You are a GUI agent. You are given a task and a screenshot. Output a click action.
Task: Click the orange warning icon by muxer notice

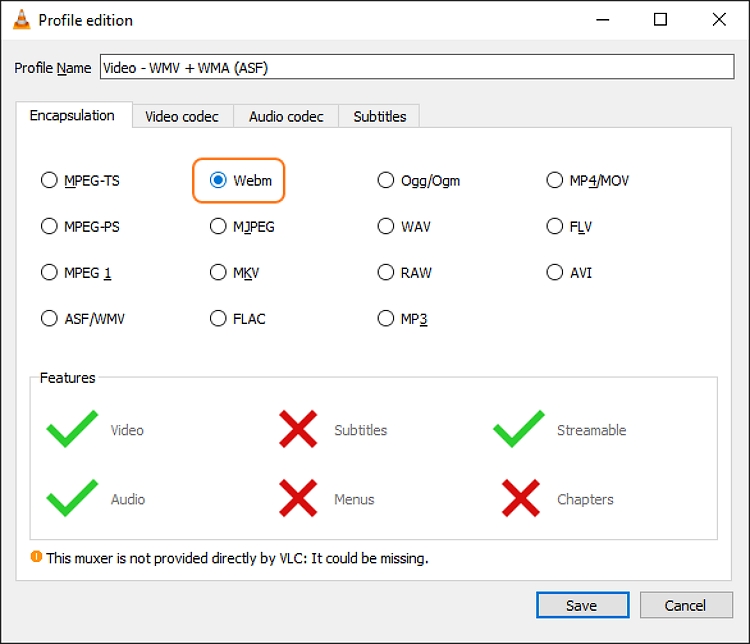pos(36,557)
